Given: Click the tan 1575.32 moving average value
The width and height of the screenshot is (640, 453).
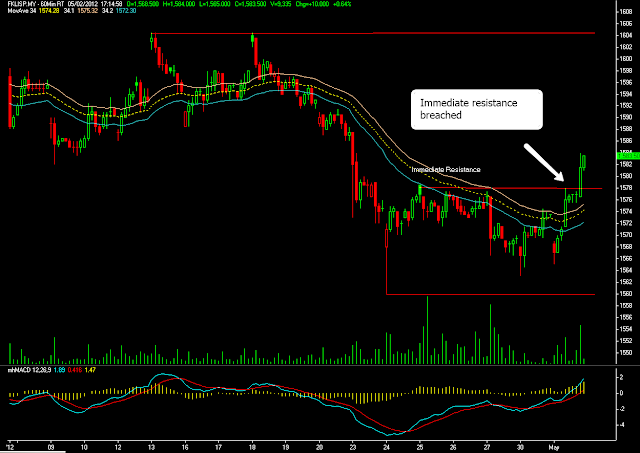Looking at the screenshot, I should (x=88, y=11).
